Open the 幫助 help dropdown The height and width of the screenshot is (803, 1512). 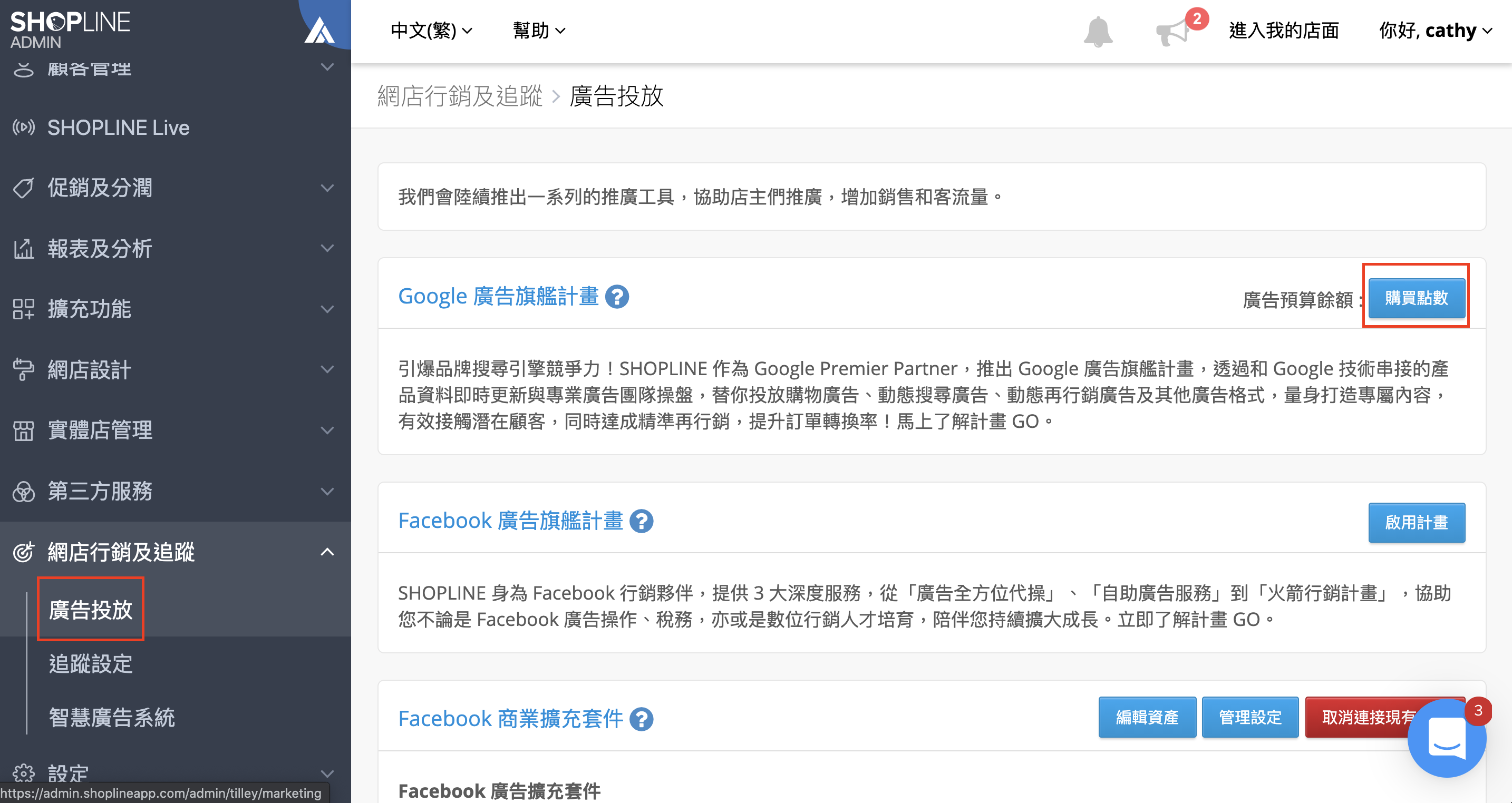[x=539, y=31]
